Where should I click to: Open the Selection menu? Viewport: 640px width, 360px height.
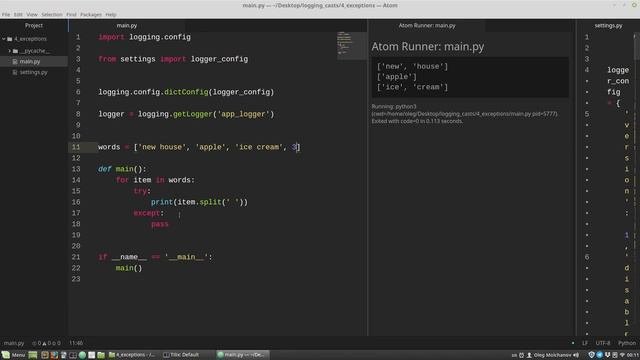52,14
